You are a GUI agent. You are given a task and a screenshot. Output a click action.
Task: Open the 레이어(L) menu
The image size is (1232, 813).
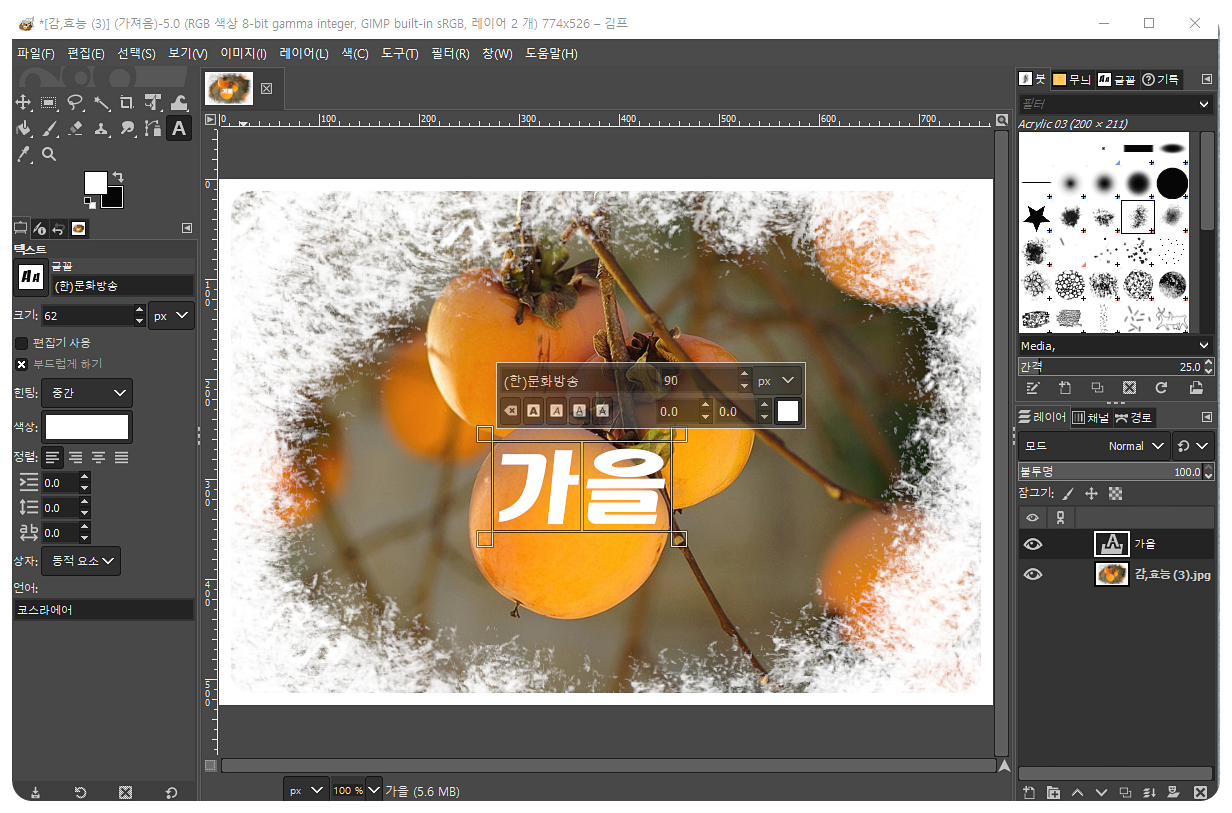pos(304,53)
